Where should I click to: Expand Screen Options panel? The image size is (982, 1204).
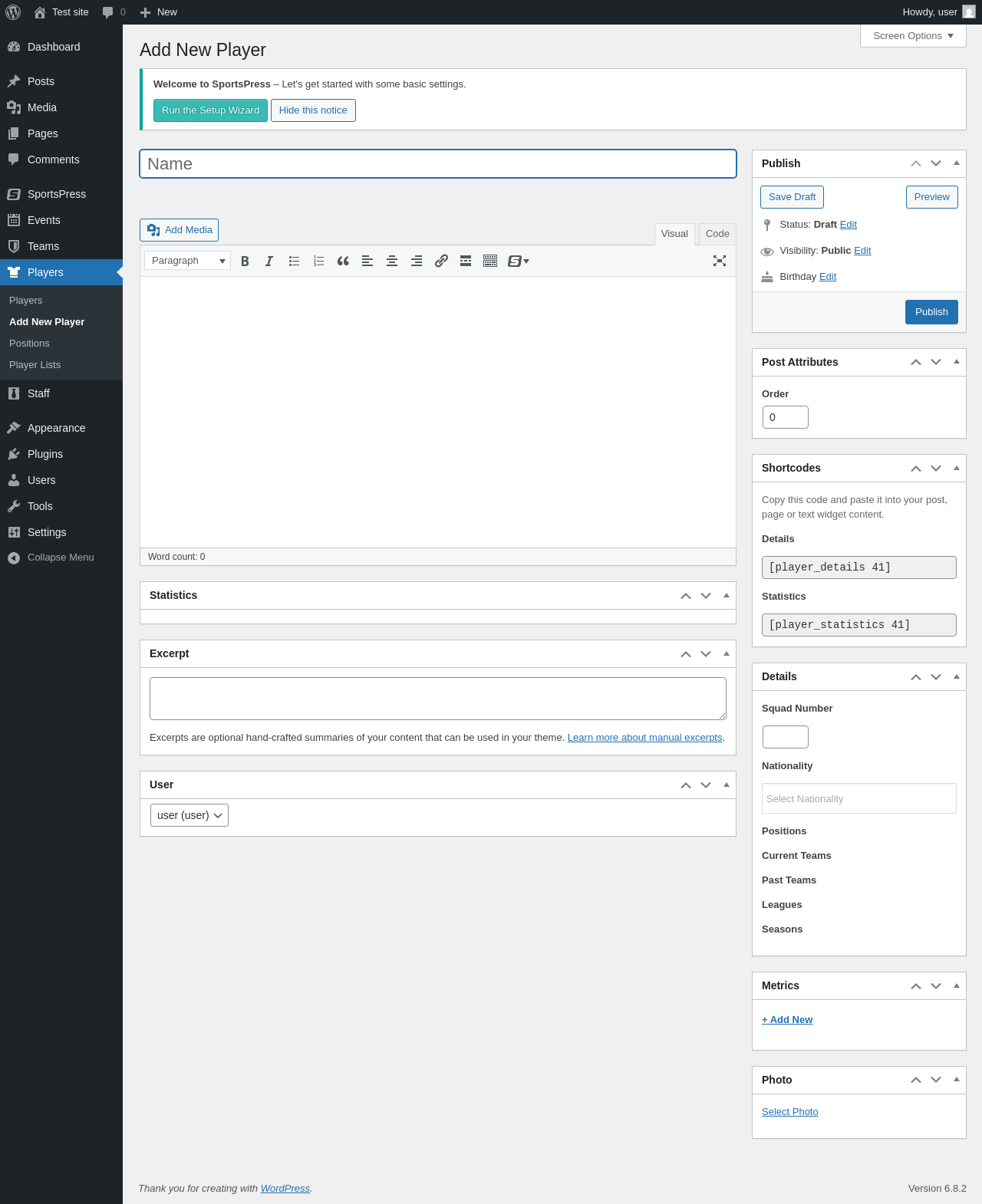click(913, 36)
